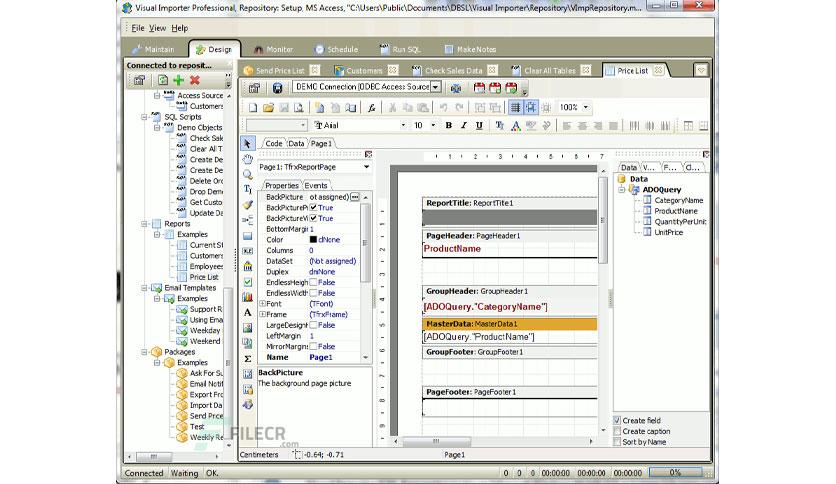The width and height of the screenshot is (836, 484).
Task: Insert a chart object from the tool palette
Action: tap(247, 297)
